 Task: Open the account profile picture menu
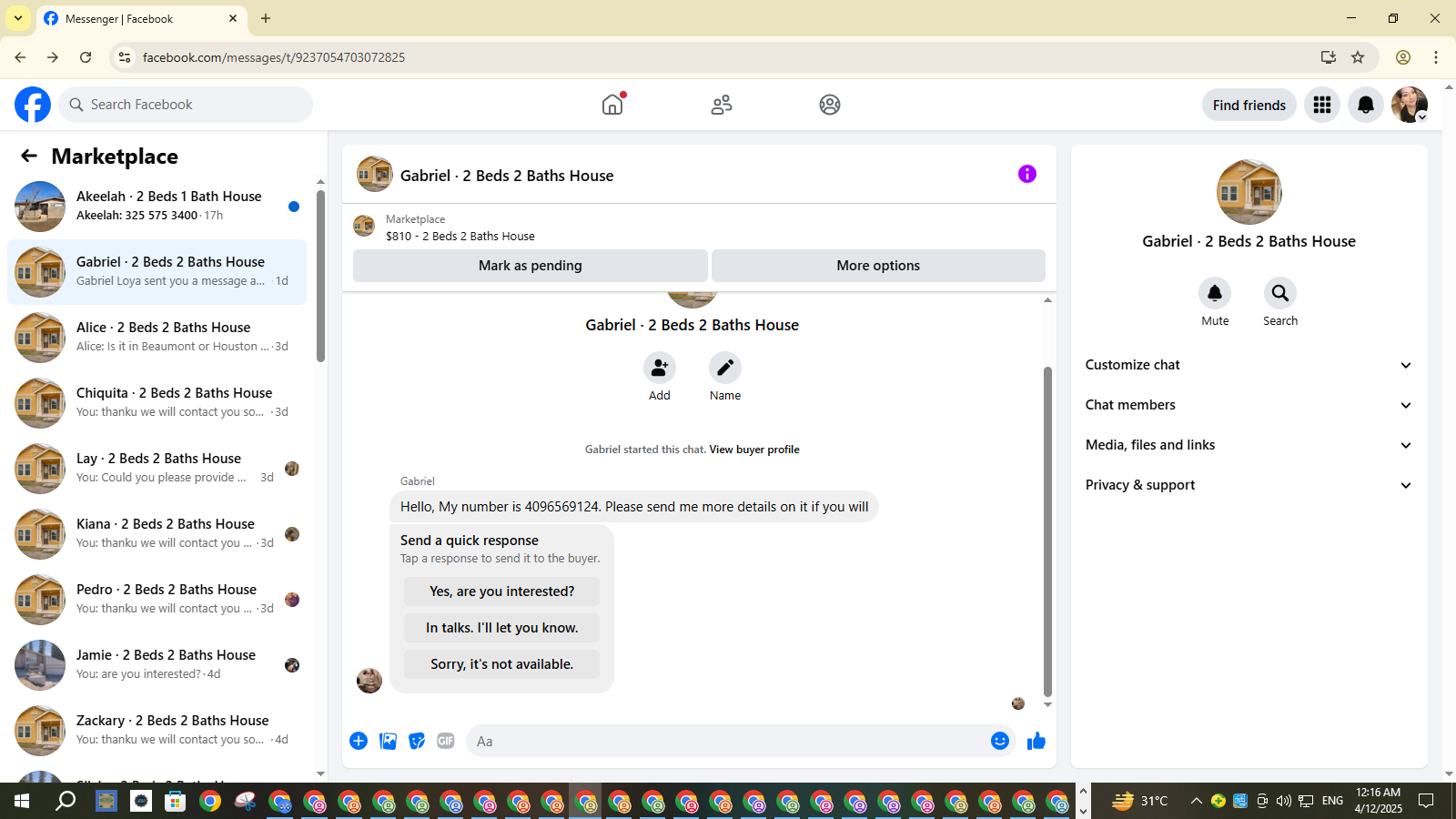click(1410, 105)
